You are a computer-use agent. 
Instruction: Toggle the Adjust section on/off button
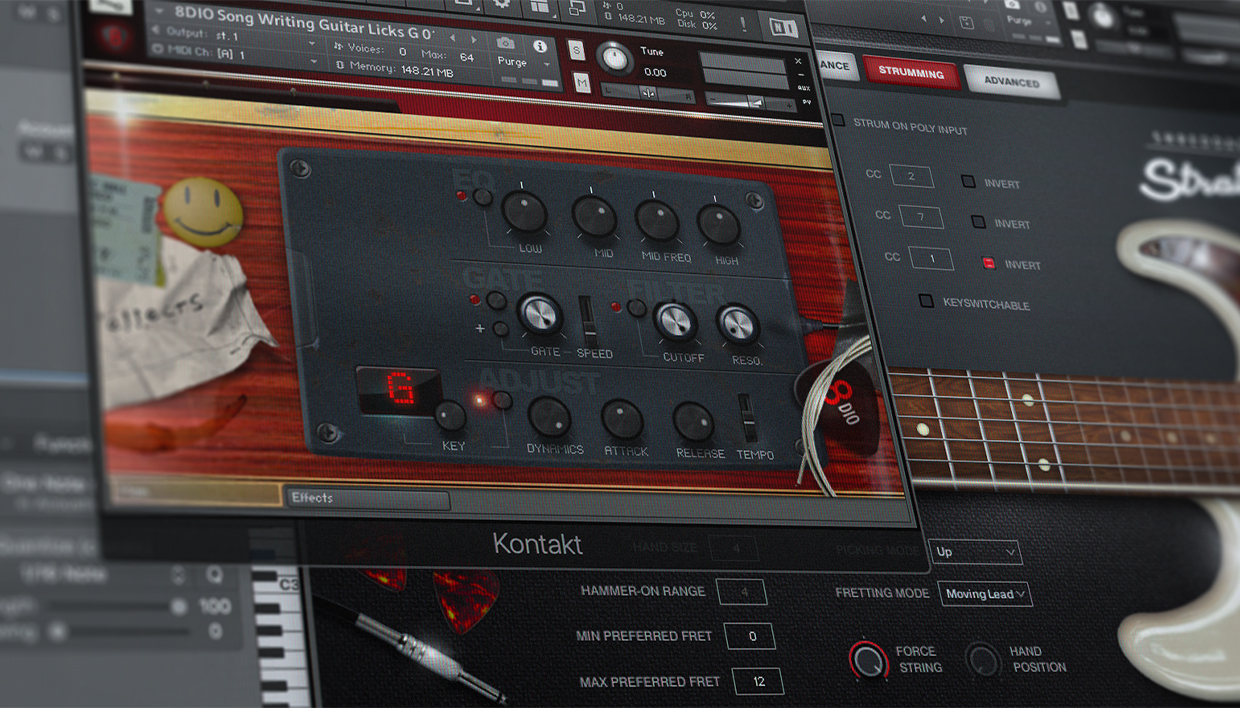coord(503,401)
